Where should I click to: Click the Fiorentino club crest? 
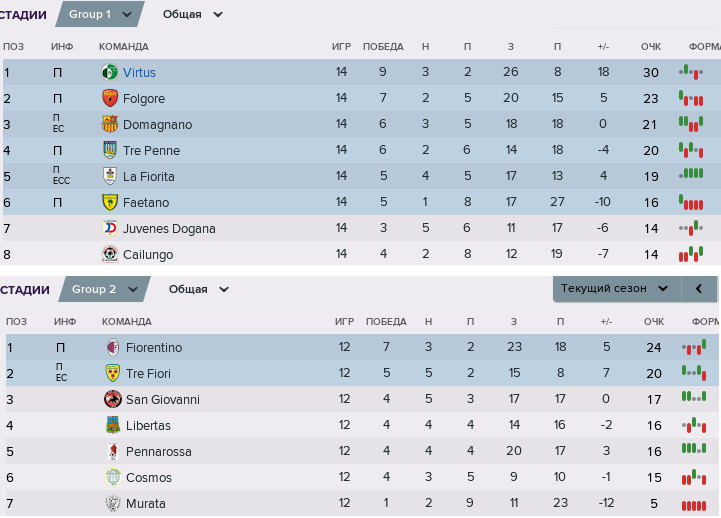[x=113, y=347]
